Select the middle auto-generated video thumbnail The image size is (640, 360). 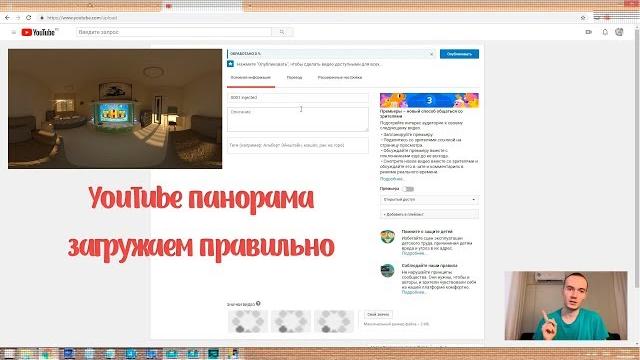pos(291,321)
